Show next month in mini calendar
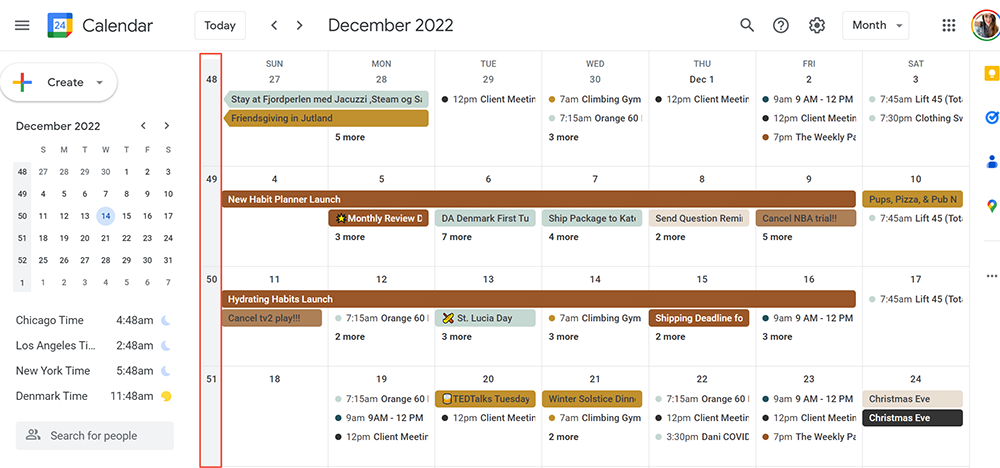The image size is (1000, 468). point(166,126)
